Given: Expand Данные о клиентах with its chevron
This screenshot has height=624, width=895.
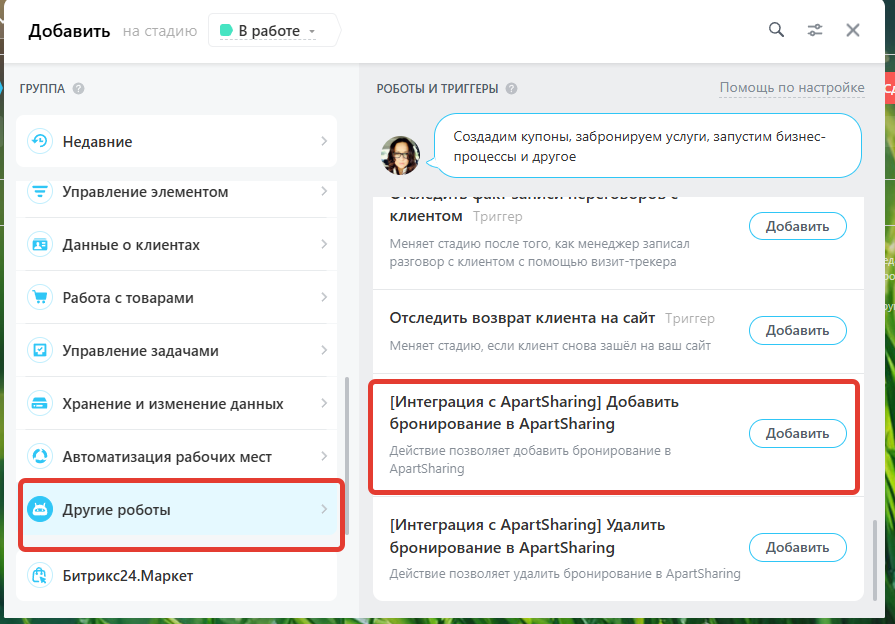Looking at the screenshot, I should click(324, 244).
